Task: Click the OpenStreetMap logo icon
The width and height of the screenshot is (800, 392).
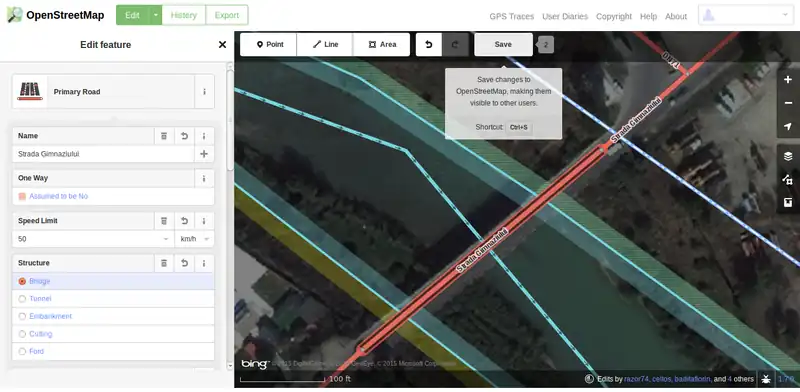Action: coord(14,15)
